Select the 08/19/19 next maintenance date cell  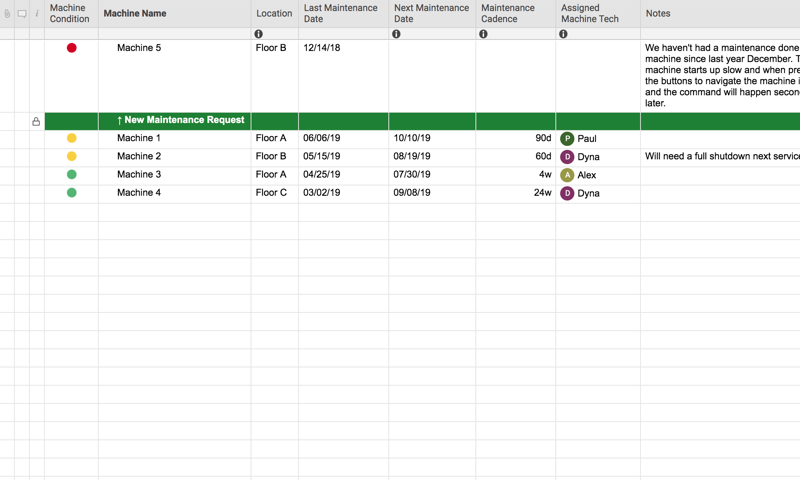pos(431,157)
